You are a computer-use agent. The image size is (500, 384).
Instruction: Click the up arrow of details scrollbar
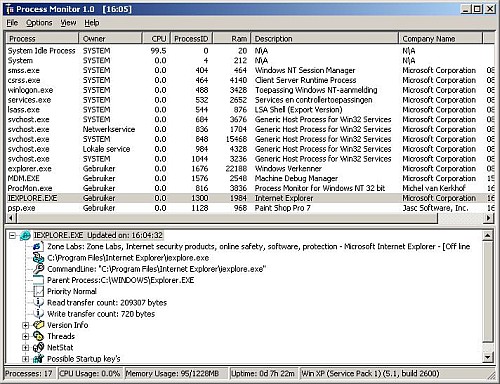coord(488,235)
